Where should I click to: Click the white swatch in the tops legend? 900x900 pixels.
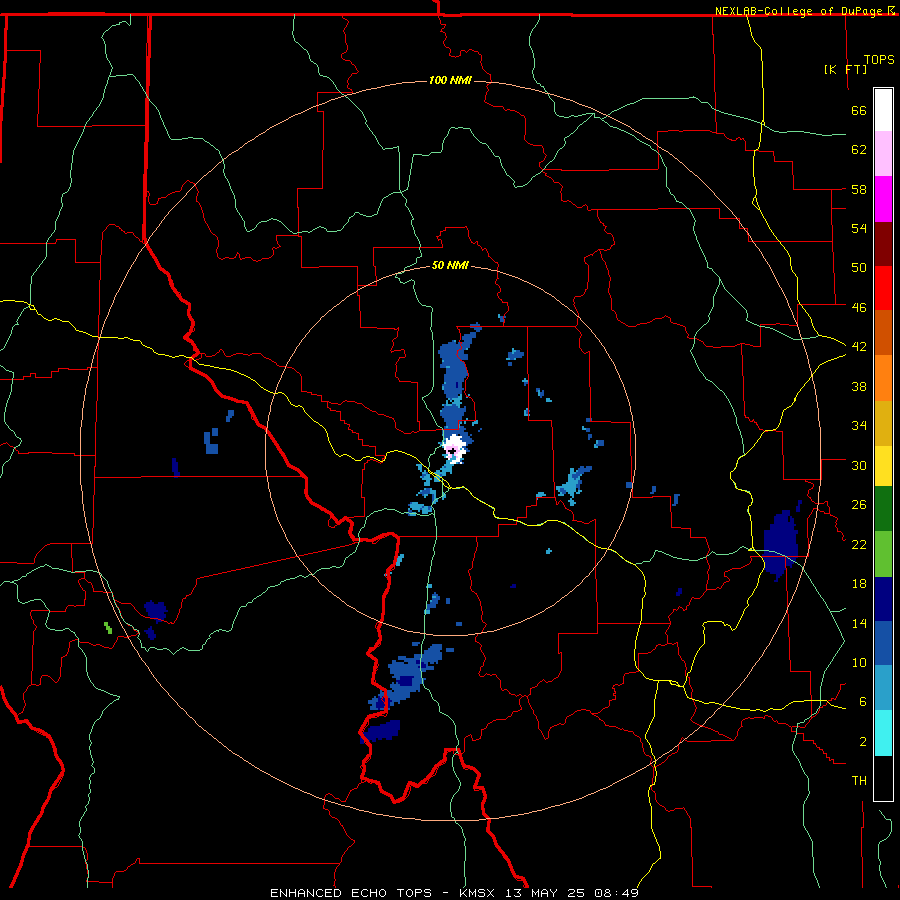883,110
